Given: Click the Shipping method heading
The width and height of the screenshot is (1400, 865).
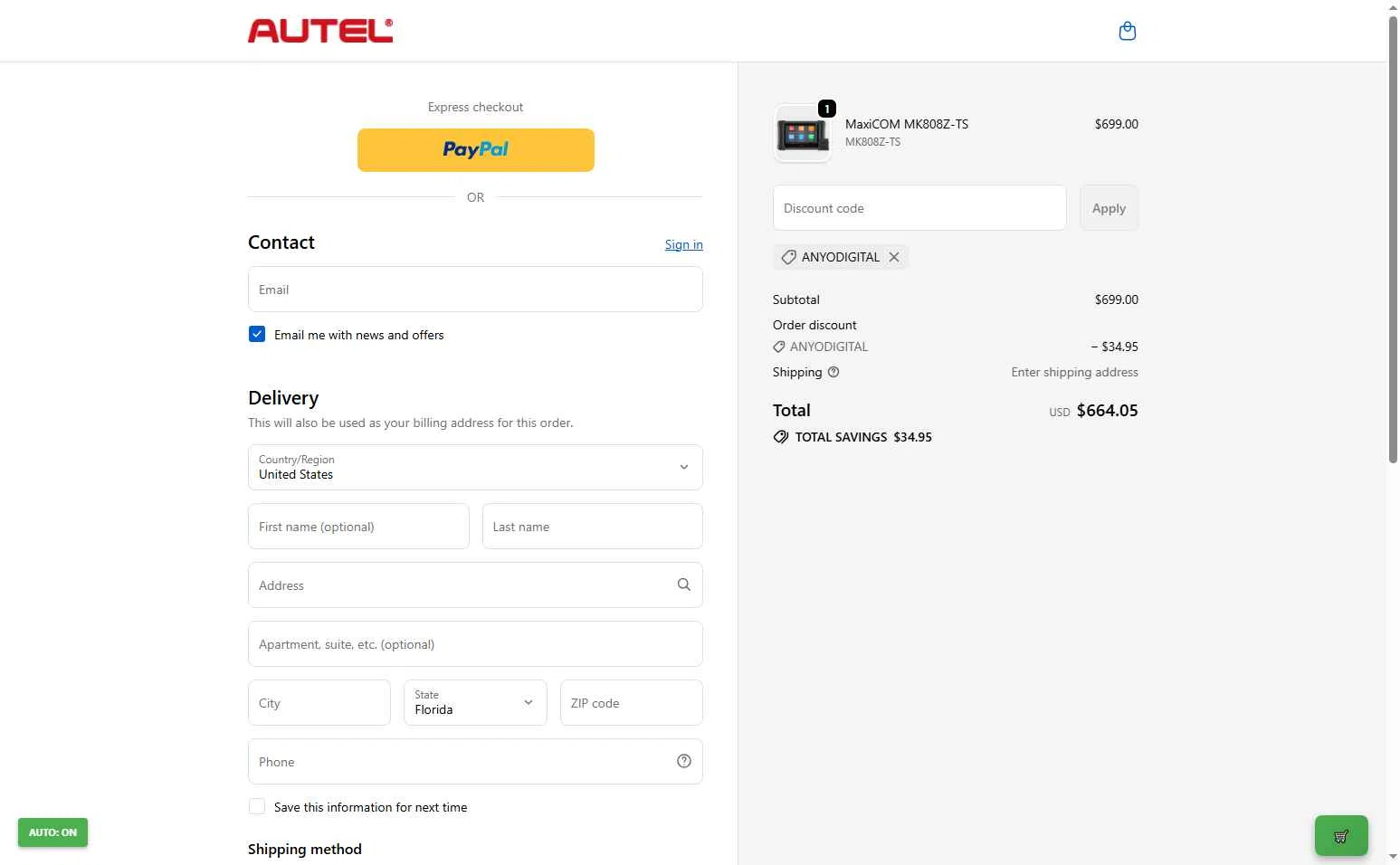Looking at the screenshot, I should [x=305, y=849].
